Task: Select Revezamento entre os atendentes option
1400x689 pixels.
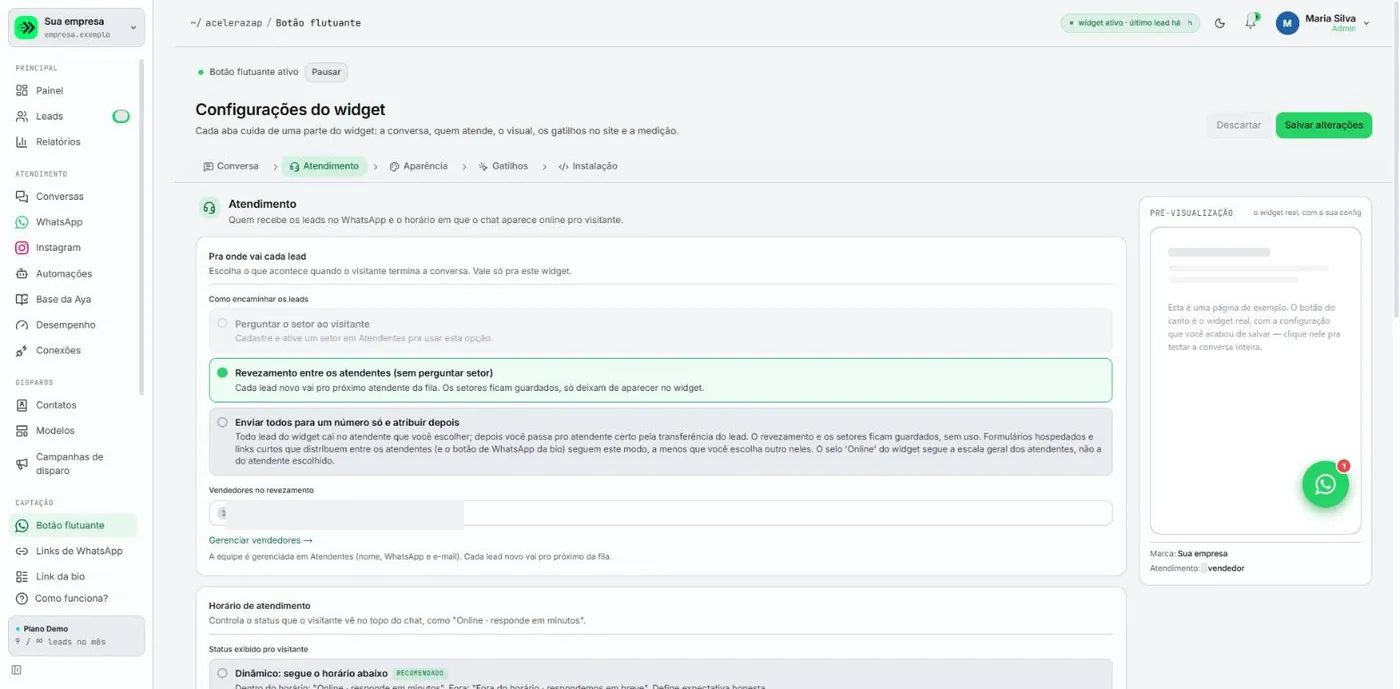Action: coord(660,380)
